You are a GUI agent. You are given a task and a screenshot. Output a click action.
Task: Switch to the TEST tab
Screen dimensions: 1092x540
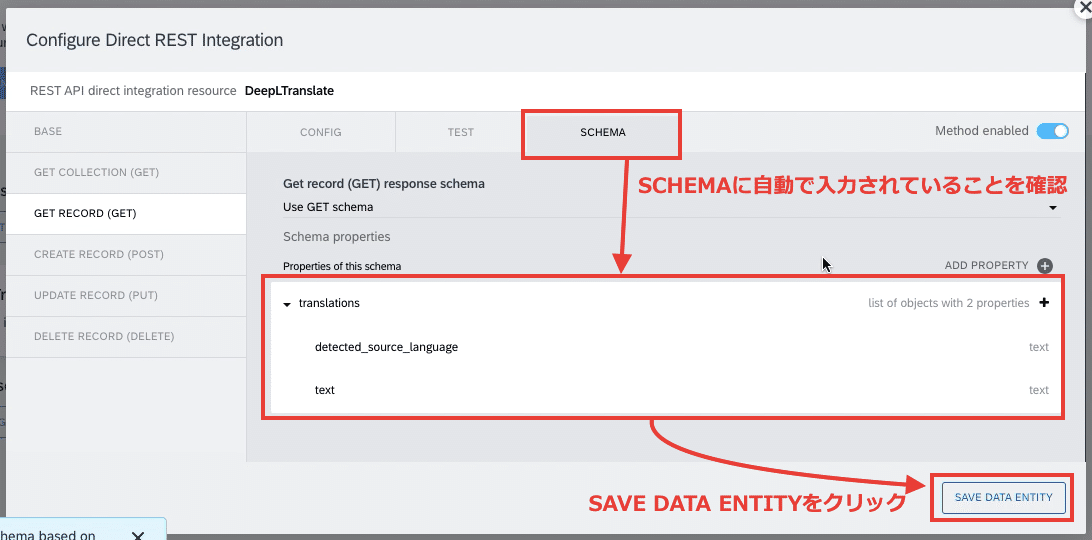(x=460, y=132)
